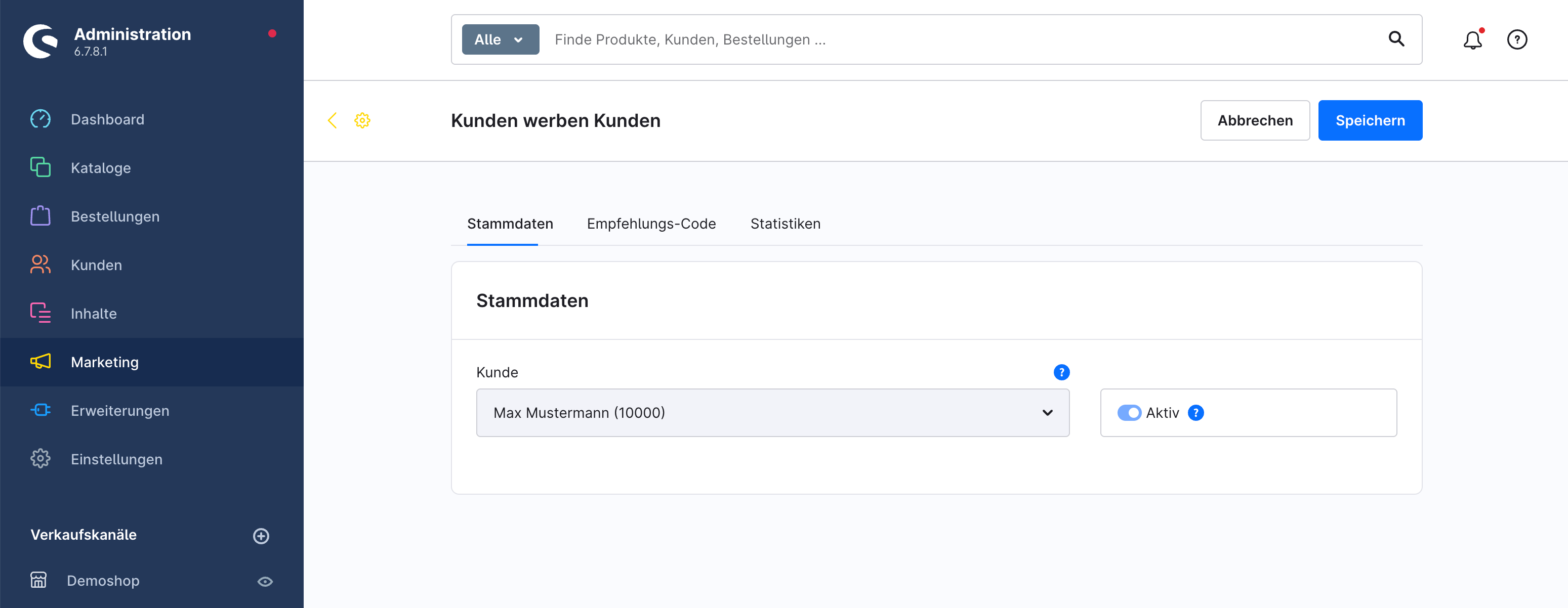Click the search magnifier icon

[x=1396, y=39]
